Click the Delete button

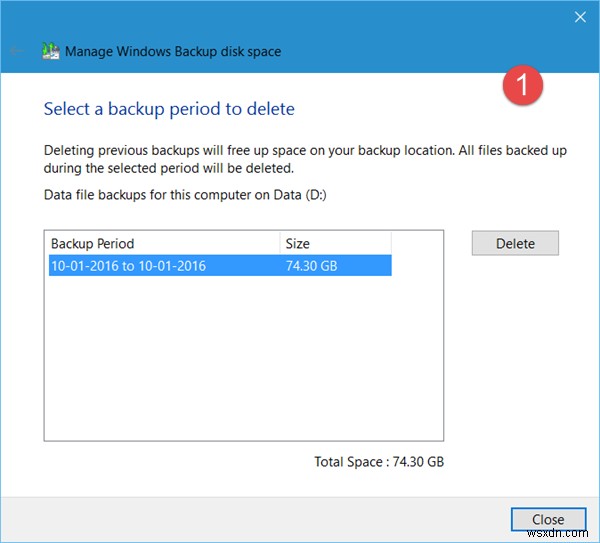[515, 243]
